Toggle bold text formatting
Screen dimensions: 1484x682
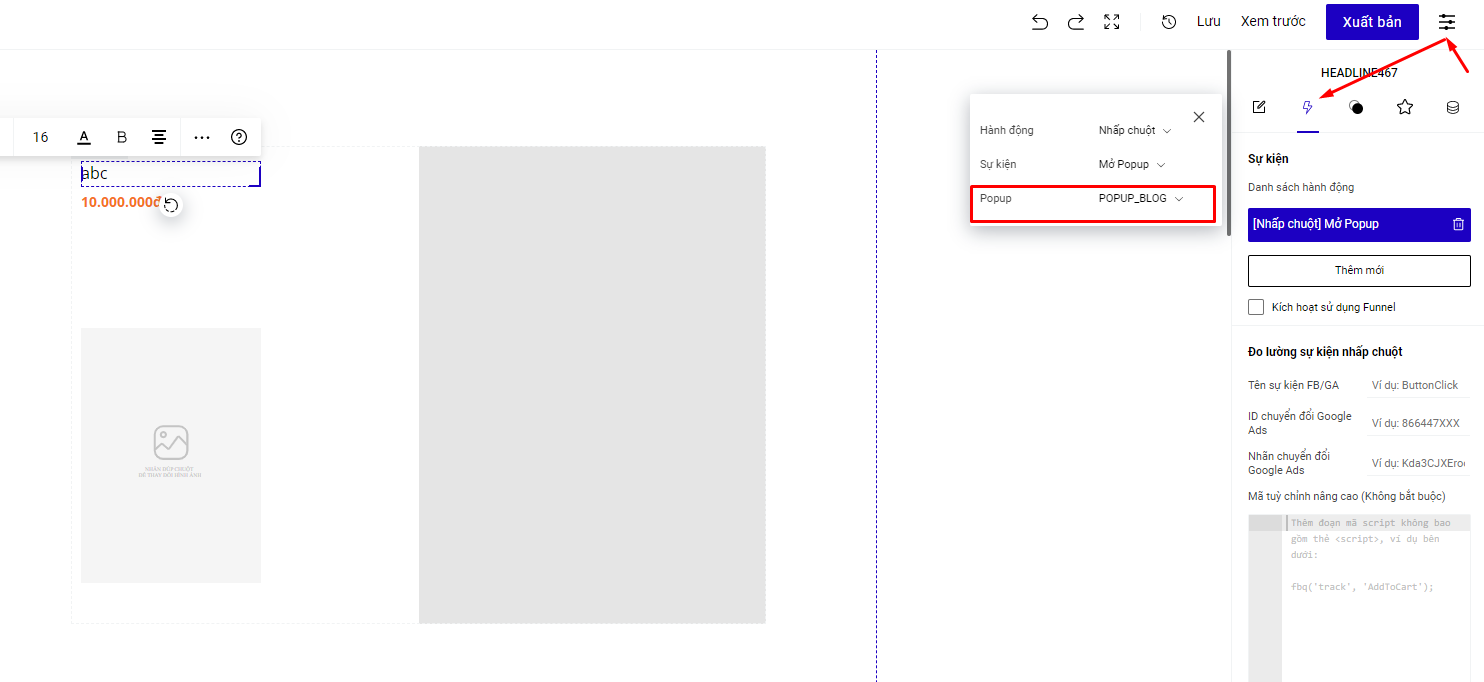(122, 137)
